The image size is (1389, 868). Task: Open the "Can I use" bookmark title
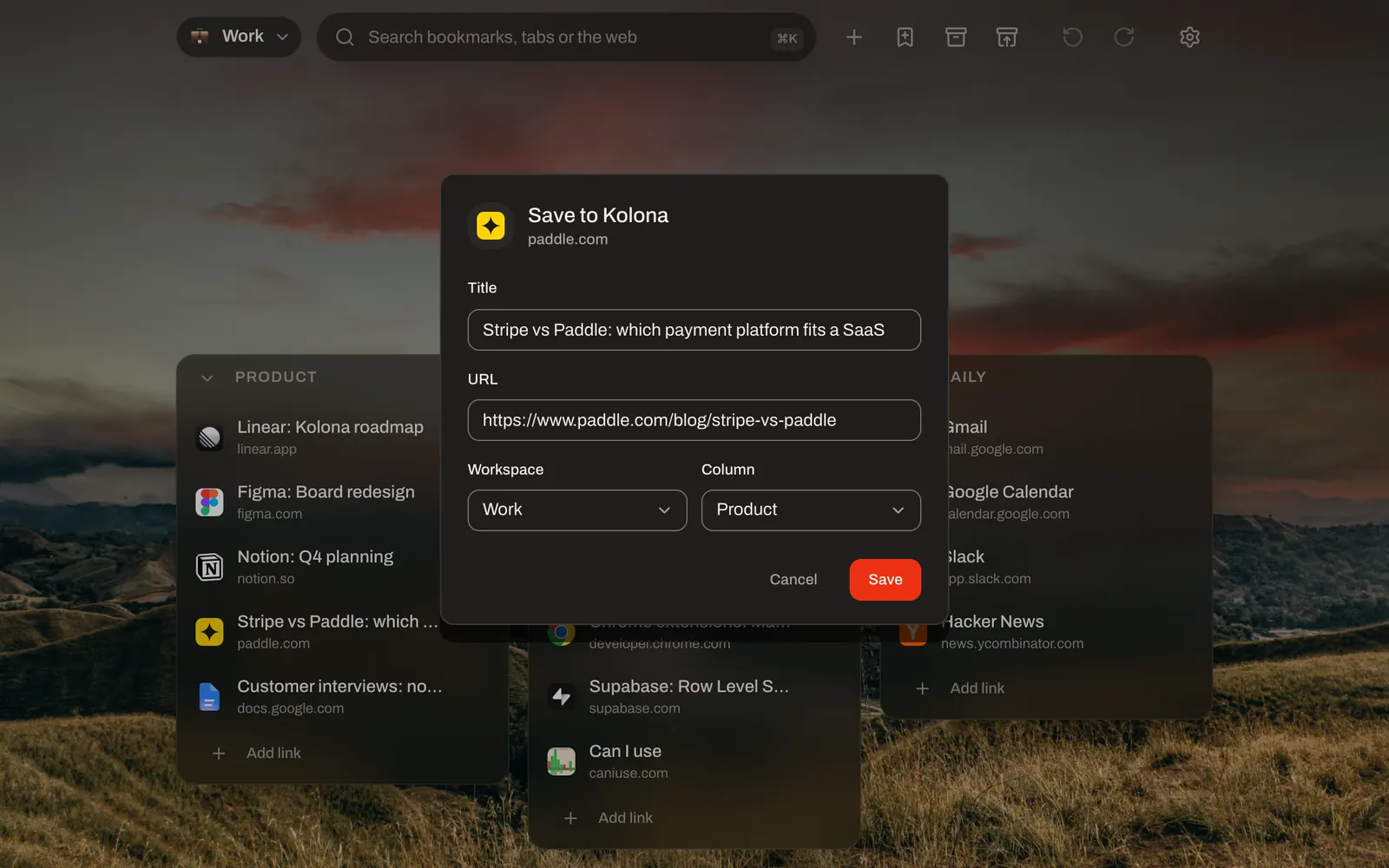(x=625, y=752)
